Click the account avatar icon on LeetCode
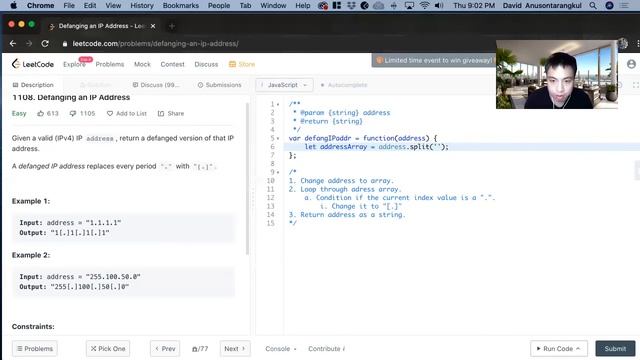 [631, 64]
